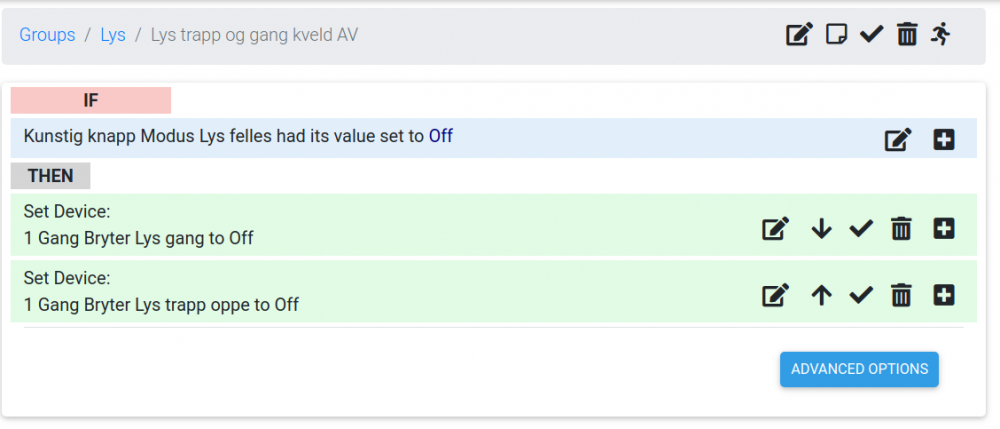Add action after 'Lys trapp oppe' row
Screen dimensions: 1000x429
click(943, 295)
